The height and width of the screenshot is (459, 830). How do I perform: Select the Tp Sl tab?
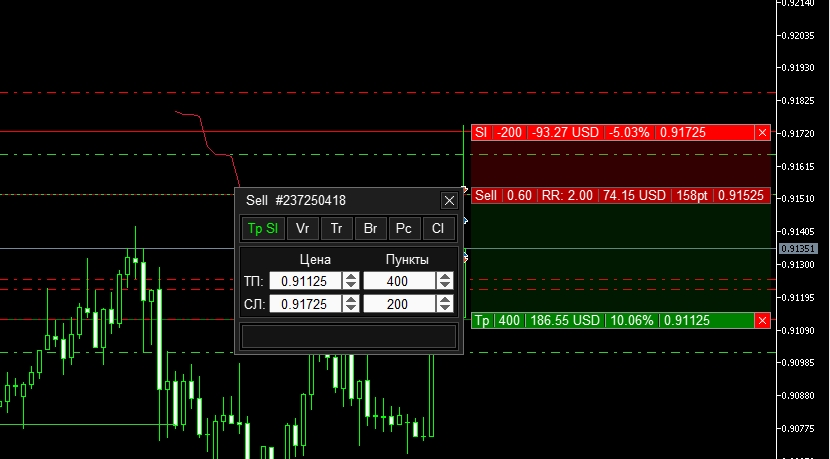[263, 229]
